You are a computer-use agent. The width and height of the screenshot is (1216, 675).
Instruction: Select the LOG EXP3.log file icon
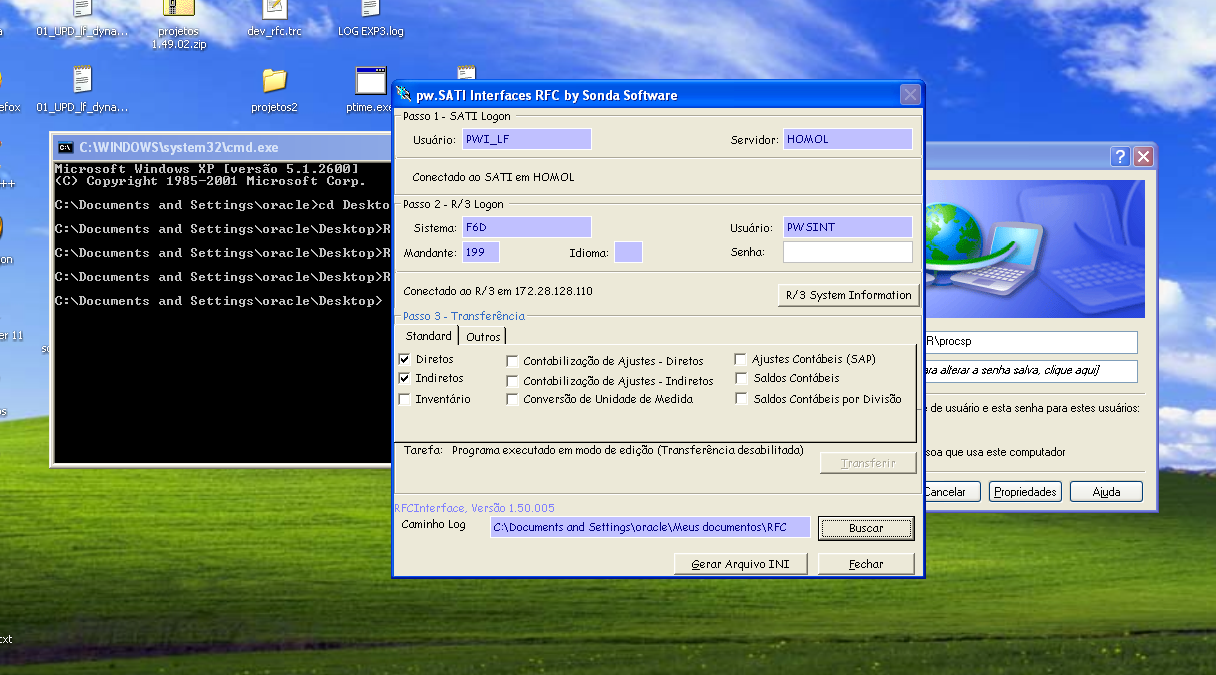click(370, 10)
